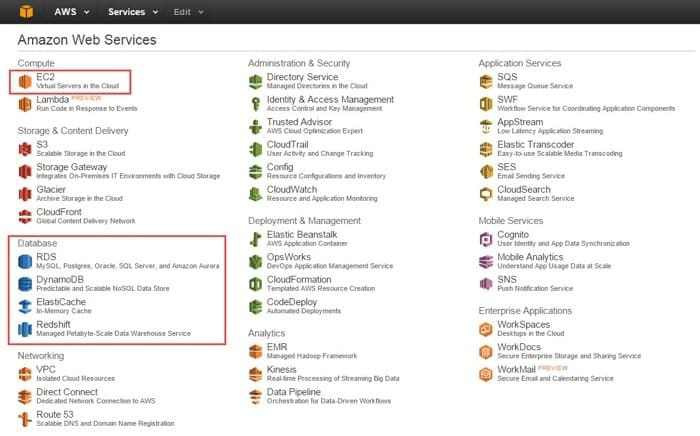Image resolution: width=700 pixels, height=436 pixels.
Task: Click the SQS service icon
Action: click(x=486, y=82)
